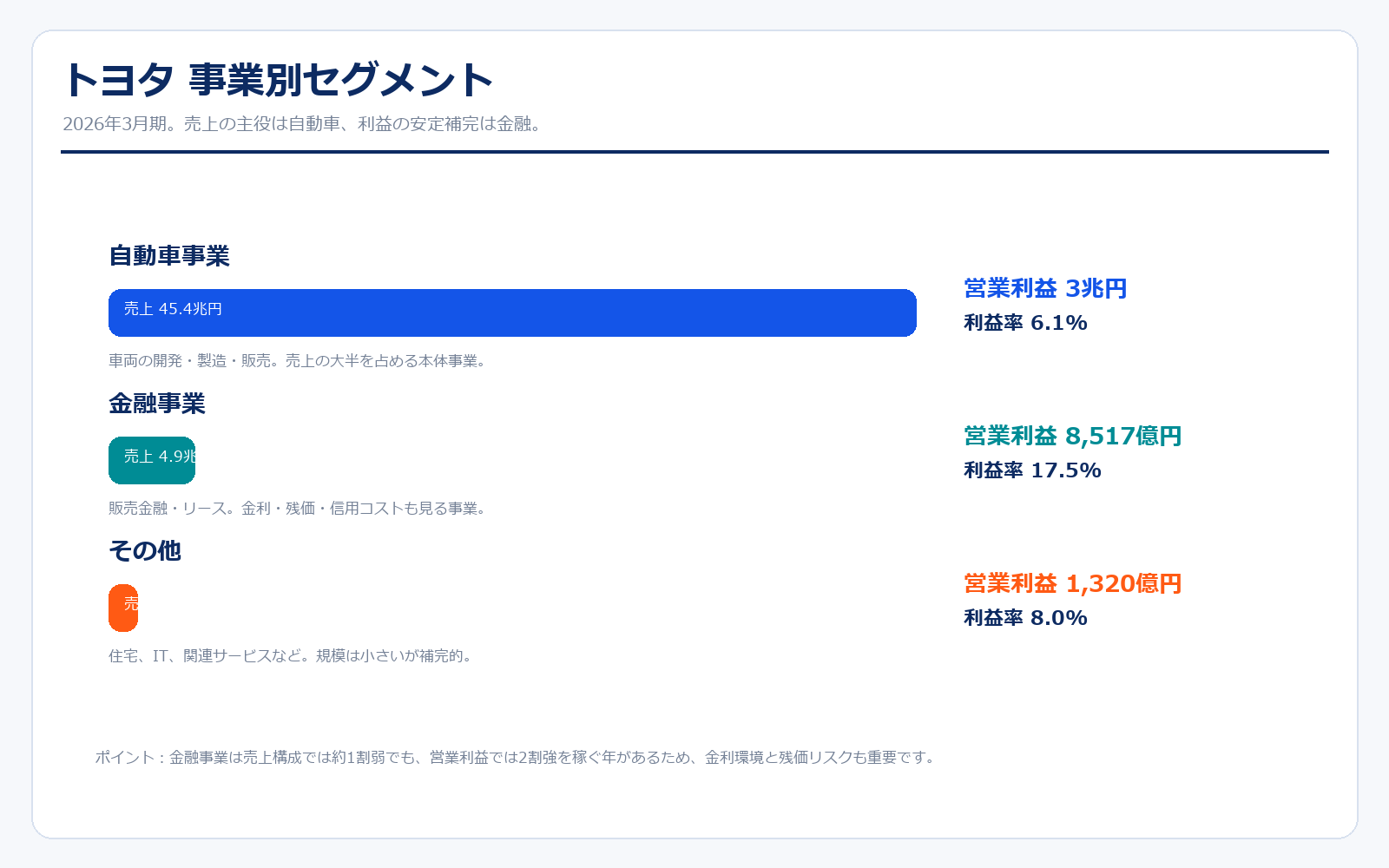Click 利益率 6.1% value
The height and width of the screenshot is (868, 1389).
click(1025, 323)
